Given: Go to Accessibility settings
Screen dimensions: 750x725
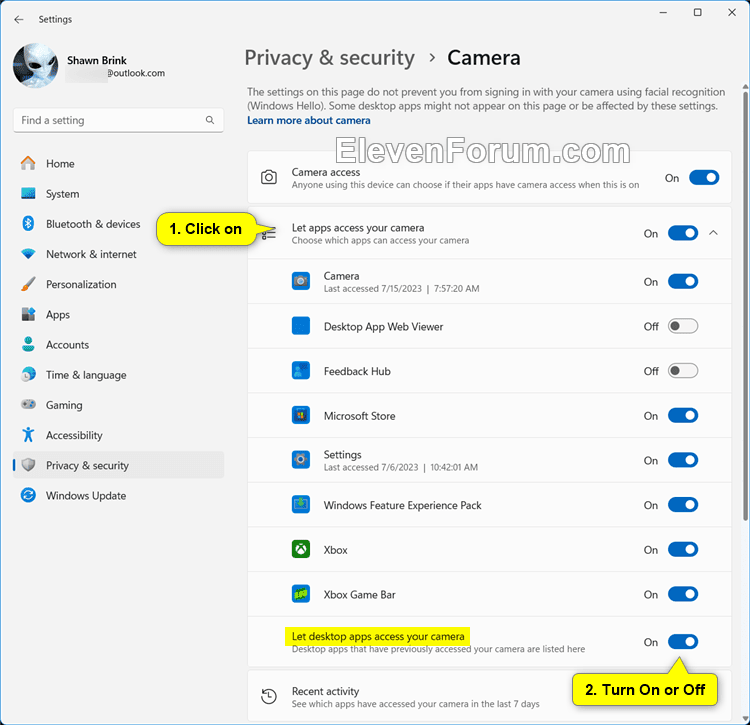Looking at the screenshot, I should [118, 435].
